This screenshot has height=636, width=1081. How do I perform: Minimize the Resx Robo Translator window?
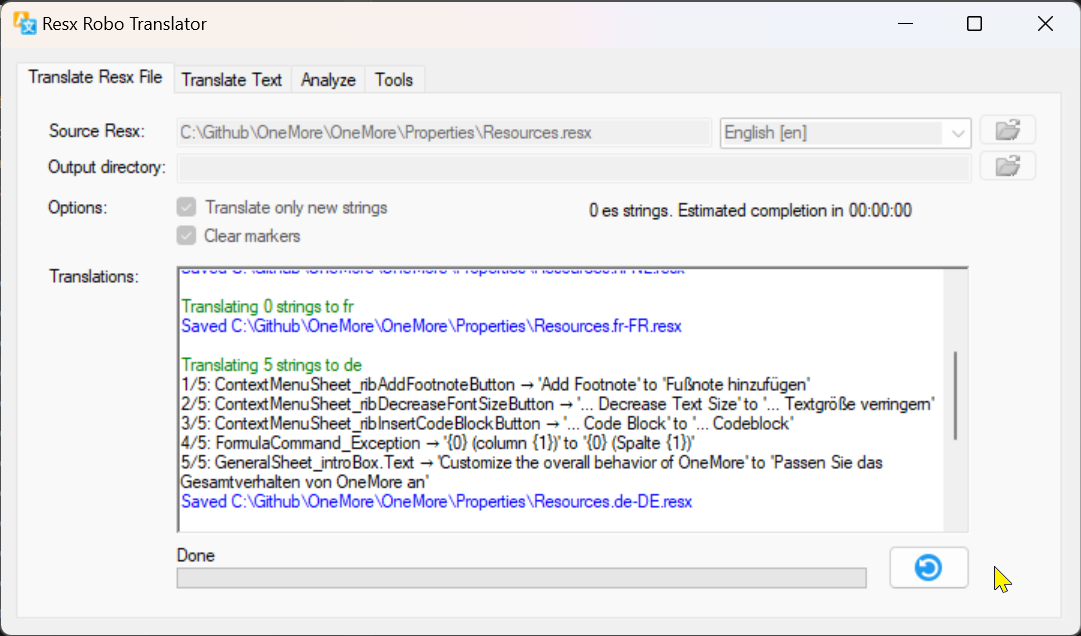(x=905, y=23)
